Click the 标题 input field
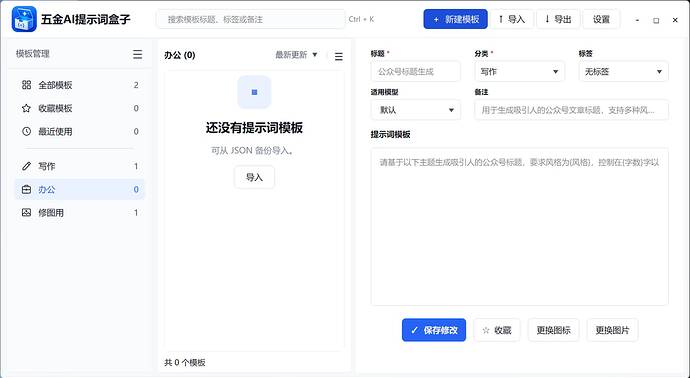690x378 pixels. tap(415, 71)
